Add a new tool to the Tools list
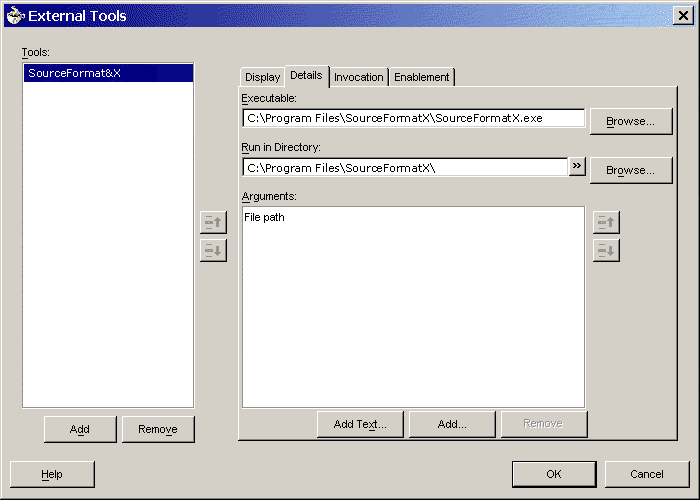Screen dimensions: 700x500 point(80,429)
